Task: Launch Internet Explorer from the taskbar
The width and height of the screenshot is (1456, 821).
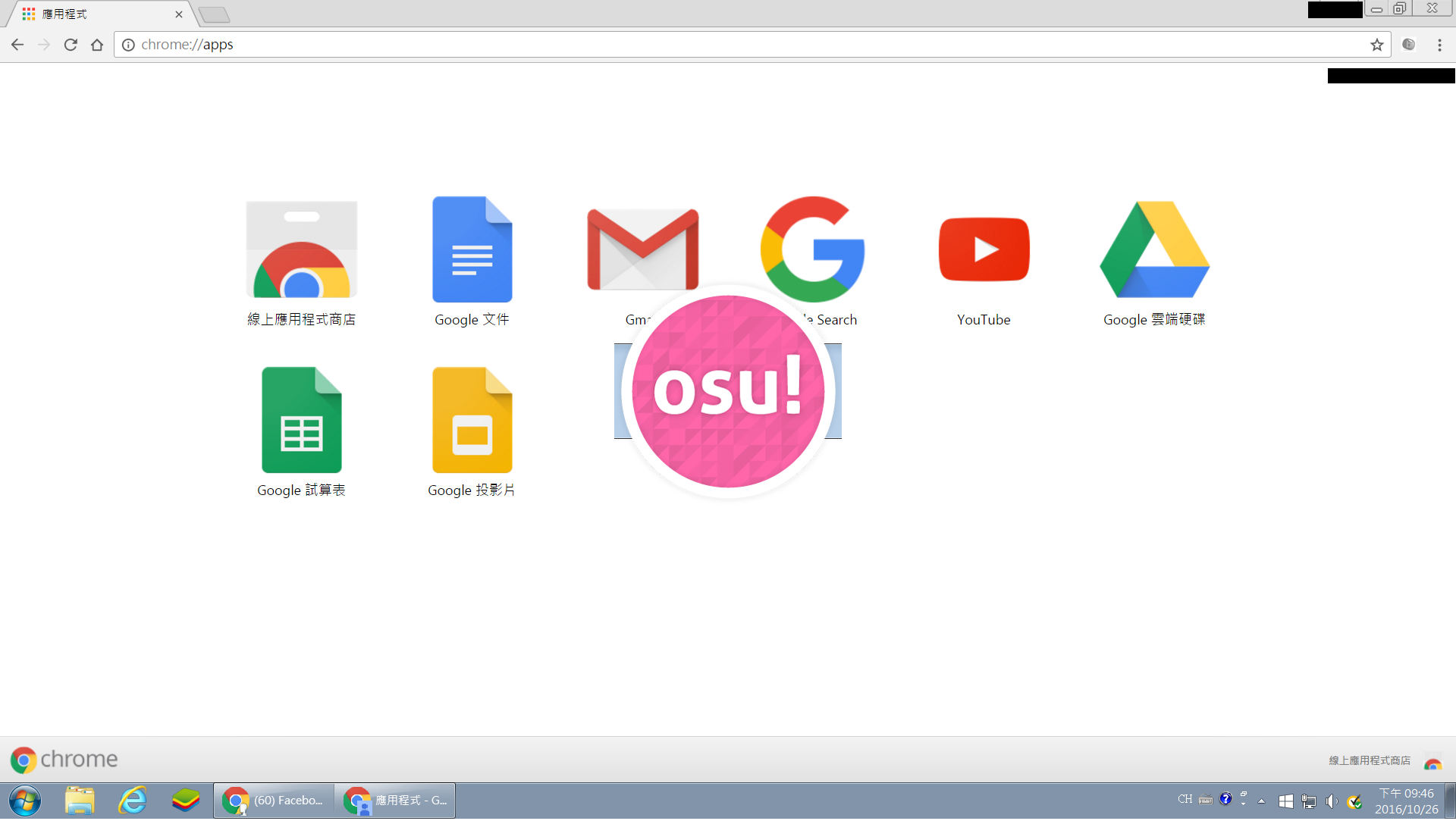Action: tap(133, 801)
